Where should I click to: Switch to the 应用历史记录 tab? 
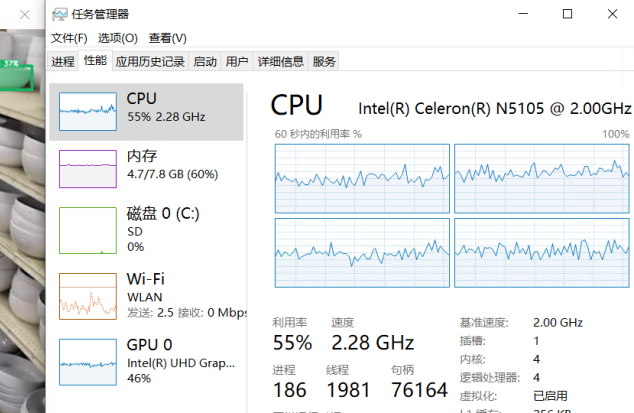tap(150, 61)
